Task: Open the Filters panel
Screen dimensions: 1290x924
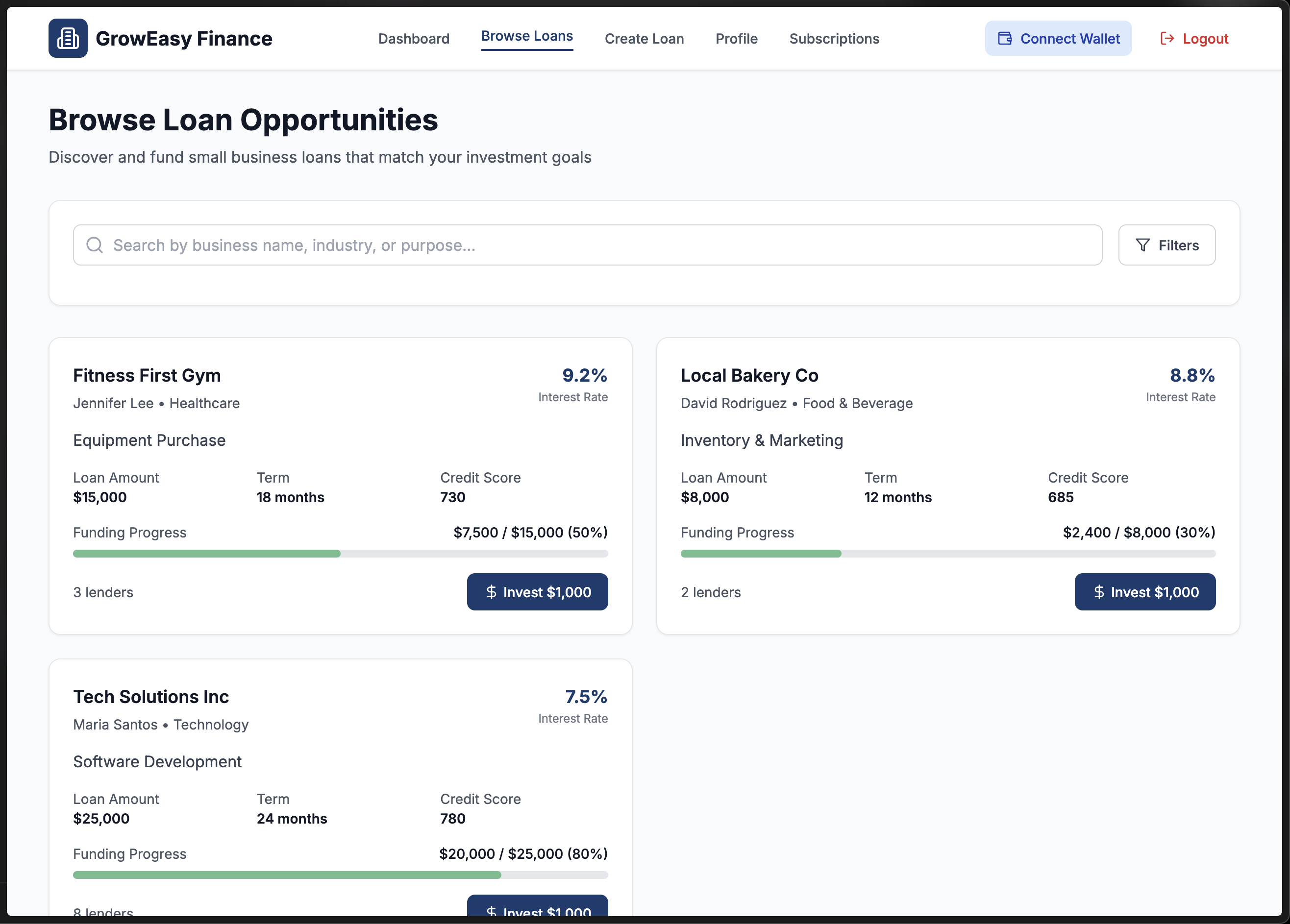Action: (1166, 245)
